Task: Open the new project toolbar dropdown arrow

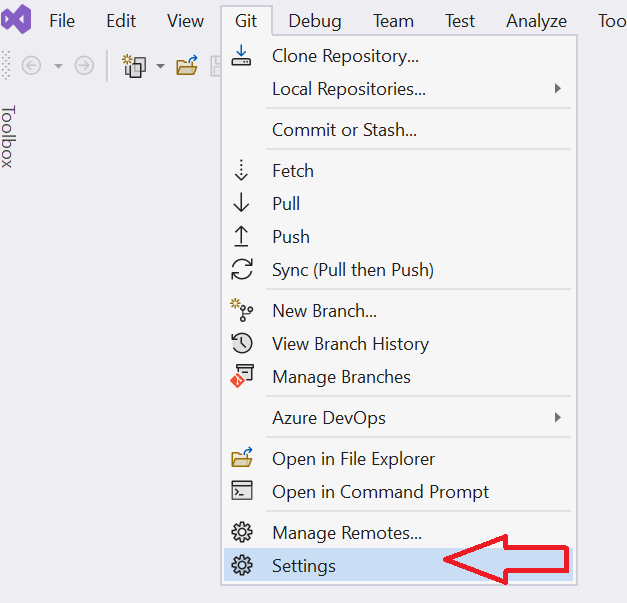Action: click(x=160, y=66)
